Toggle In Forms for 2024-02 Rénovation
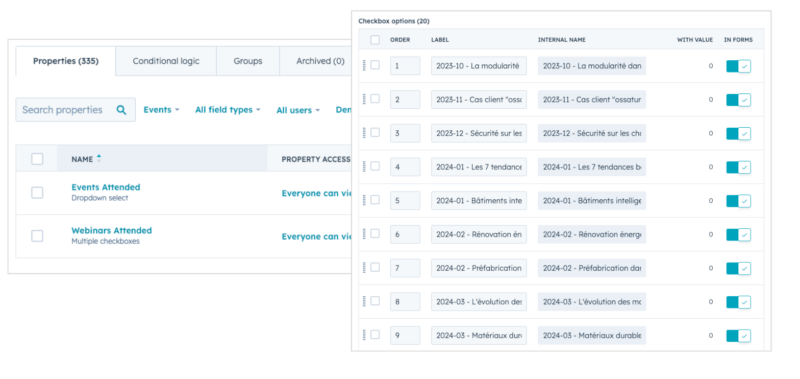Viewport: 800px width, 379px height. [x=738, y=235]
